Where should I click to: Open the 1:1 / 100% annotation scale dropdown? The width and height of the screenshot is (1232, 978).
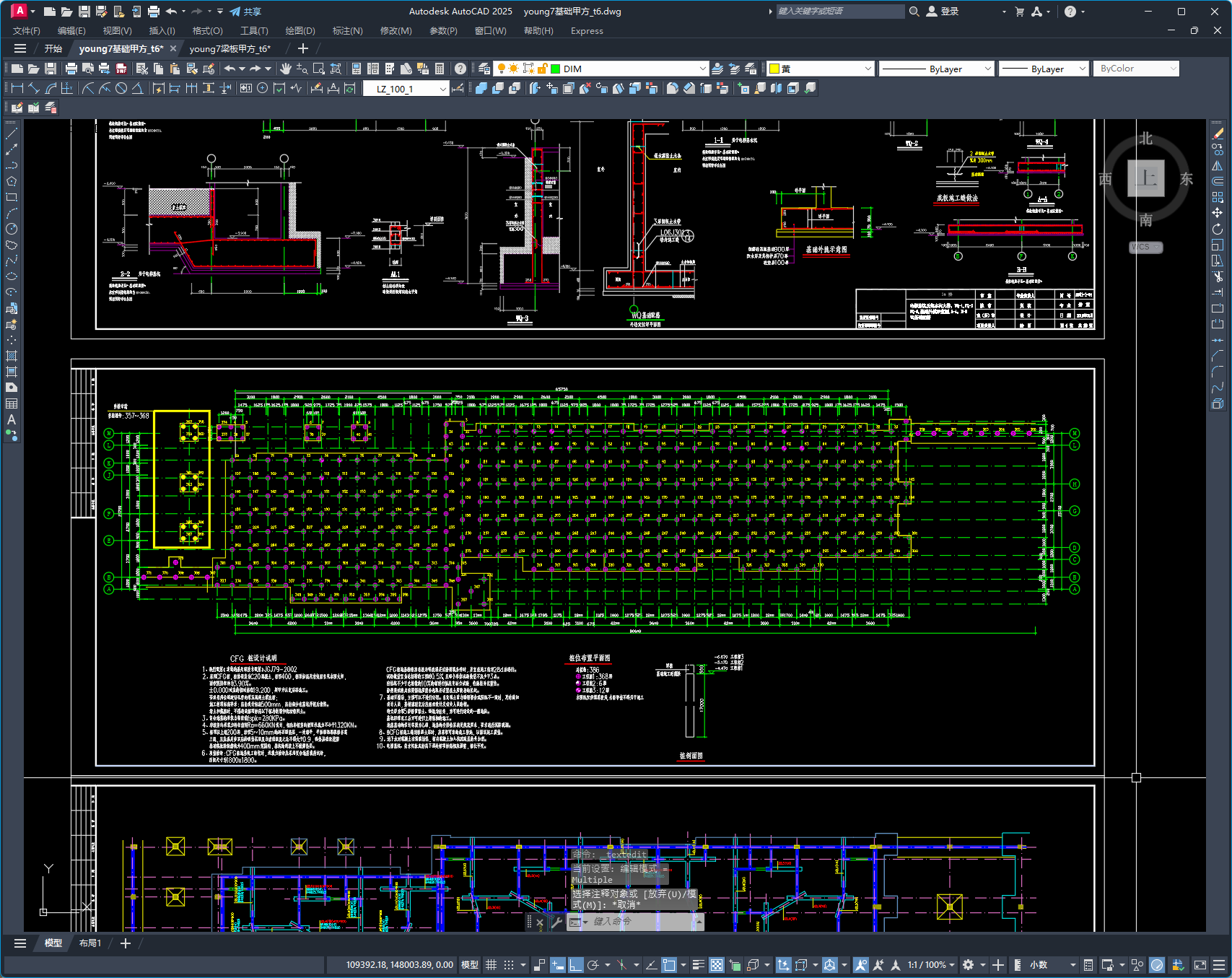tap(931, 964)
